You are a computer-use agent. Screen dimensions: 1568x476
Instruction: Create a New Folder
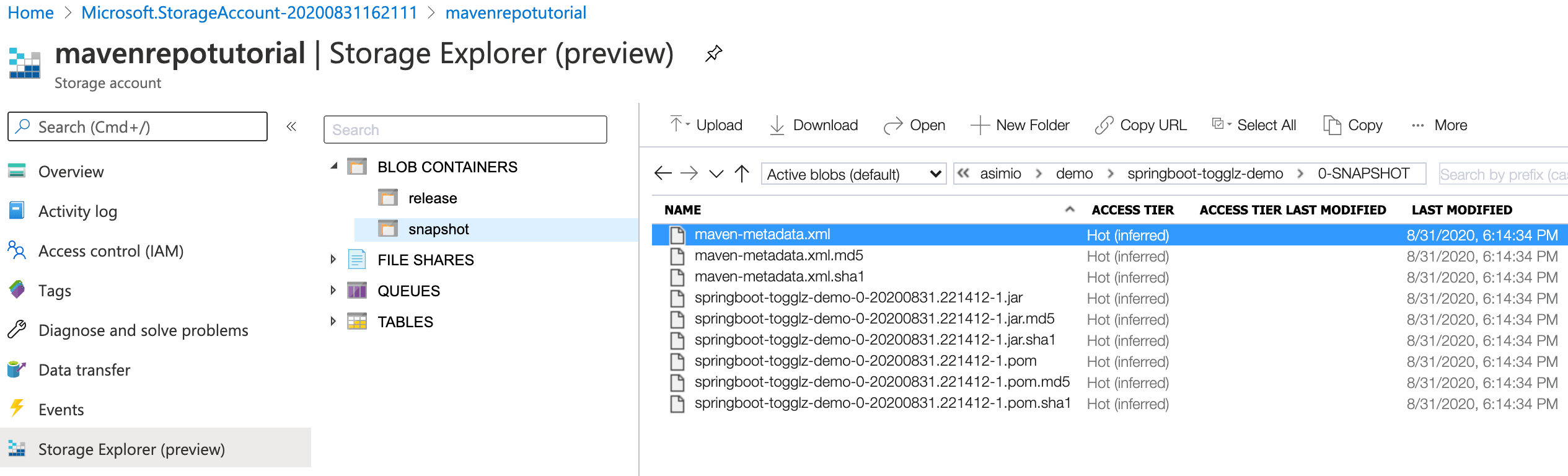1020,125
